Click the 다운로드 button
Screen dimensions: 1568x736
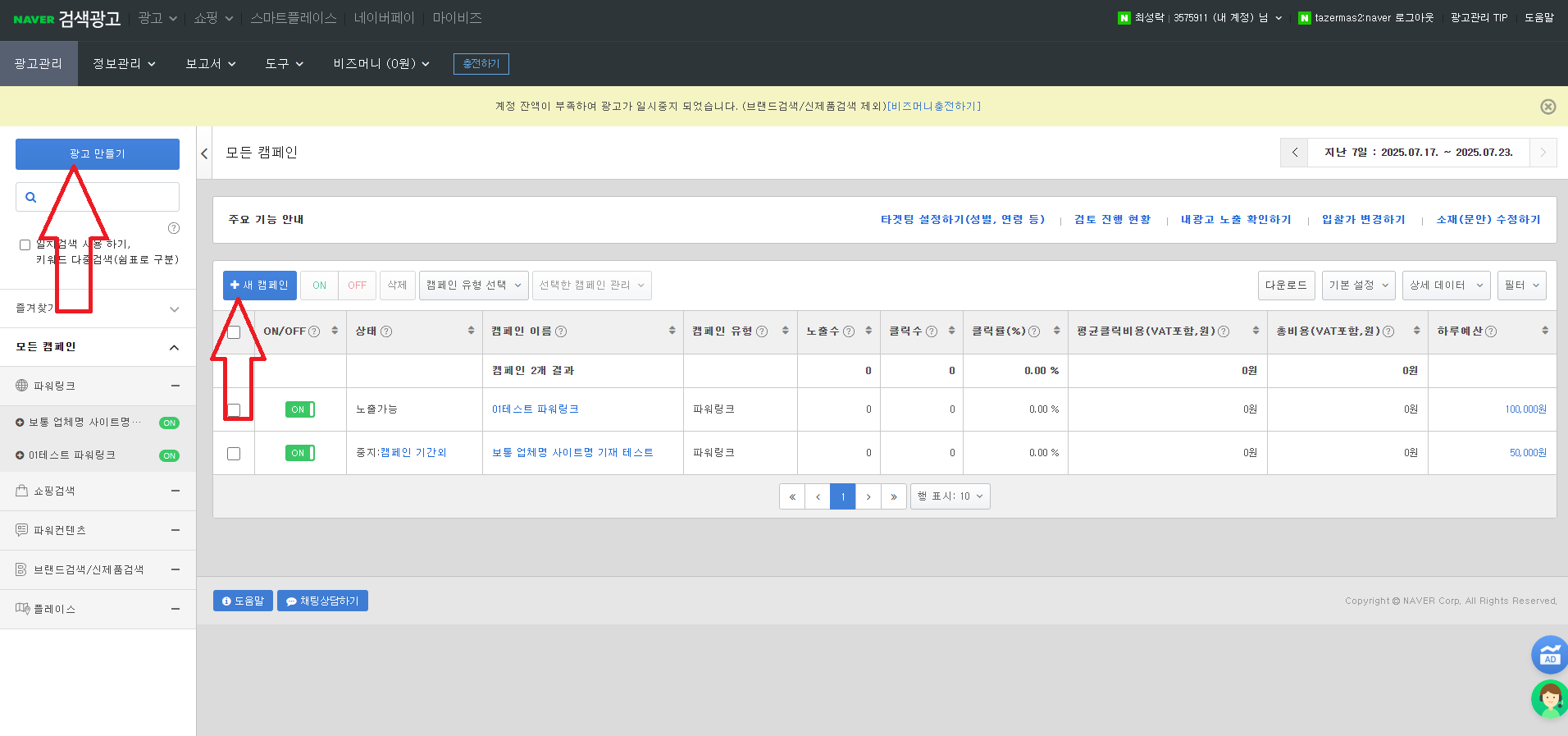pyautogui.click(x=1286, y=286)
